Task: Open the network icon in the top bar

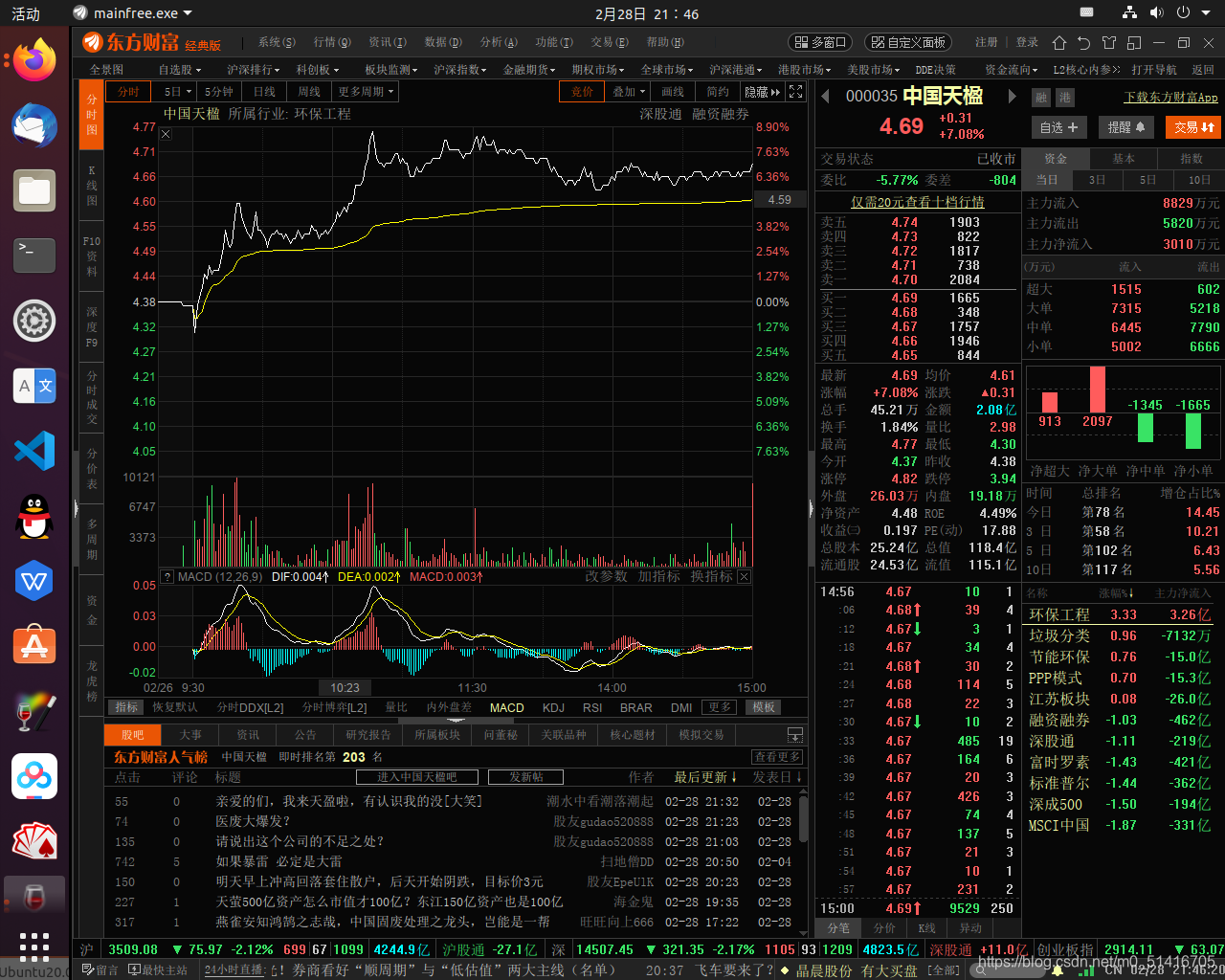Action: coord(1130,13)
